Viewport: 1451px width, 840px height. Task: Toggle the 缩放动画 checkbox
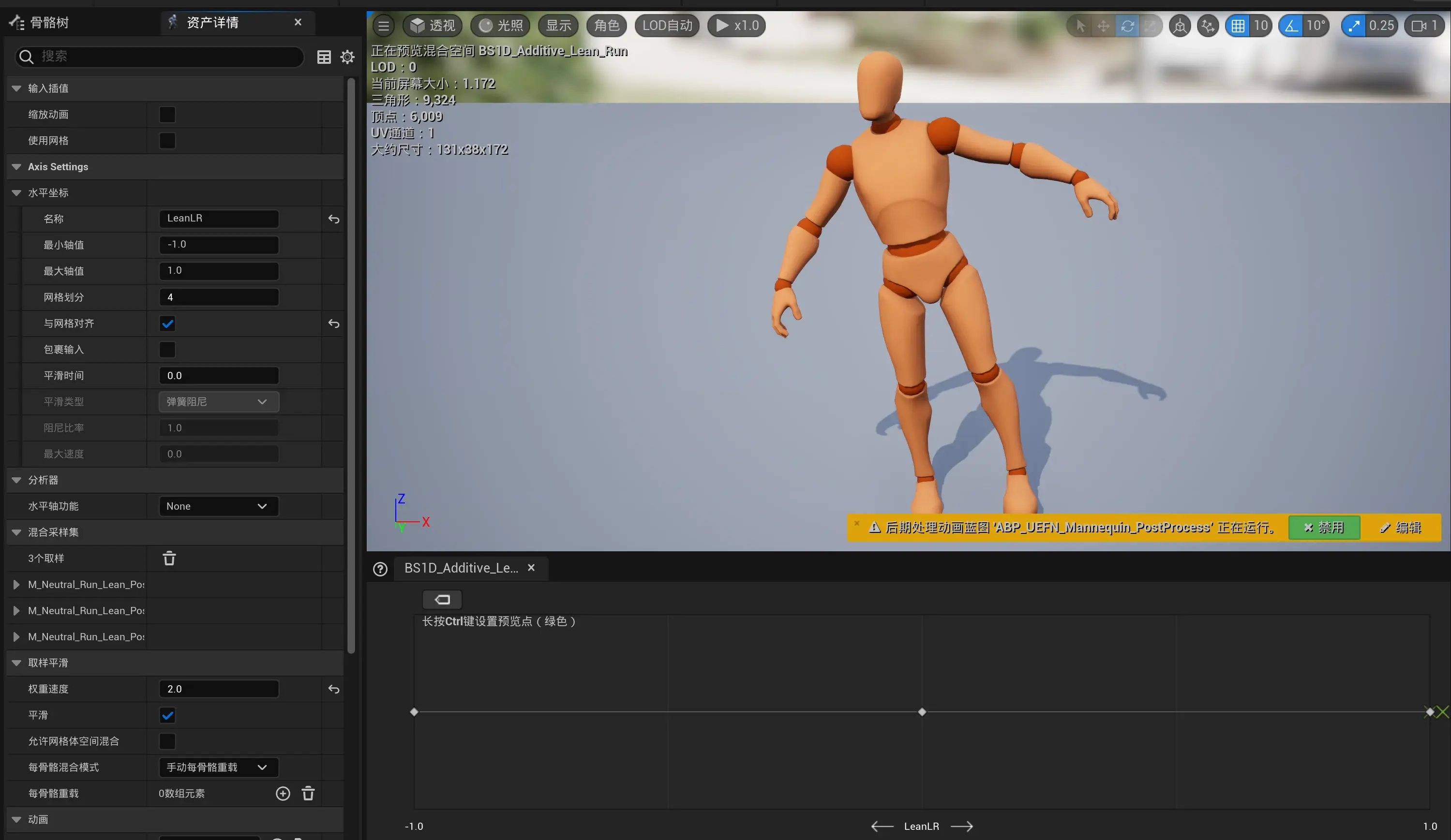(167, 114)
